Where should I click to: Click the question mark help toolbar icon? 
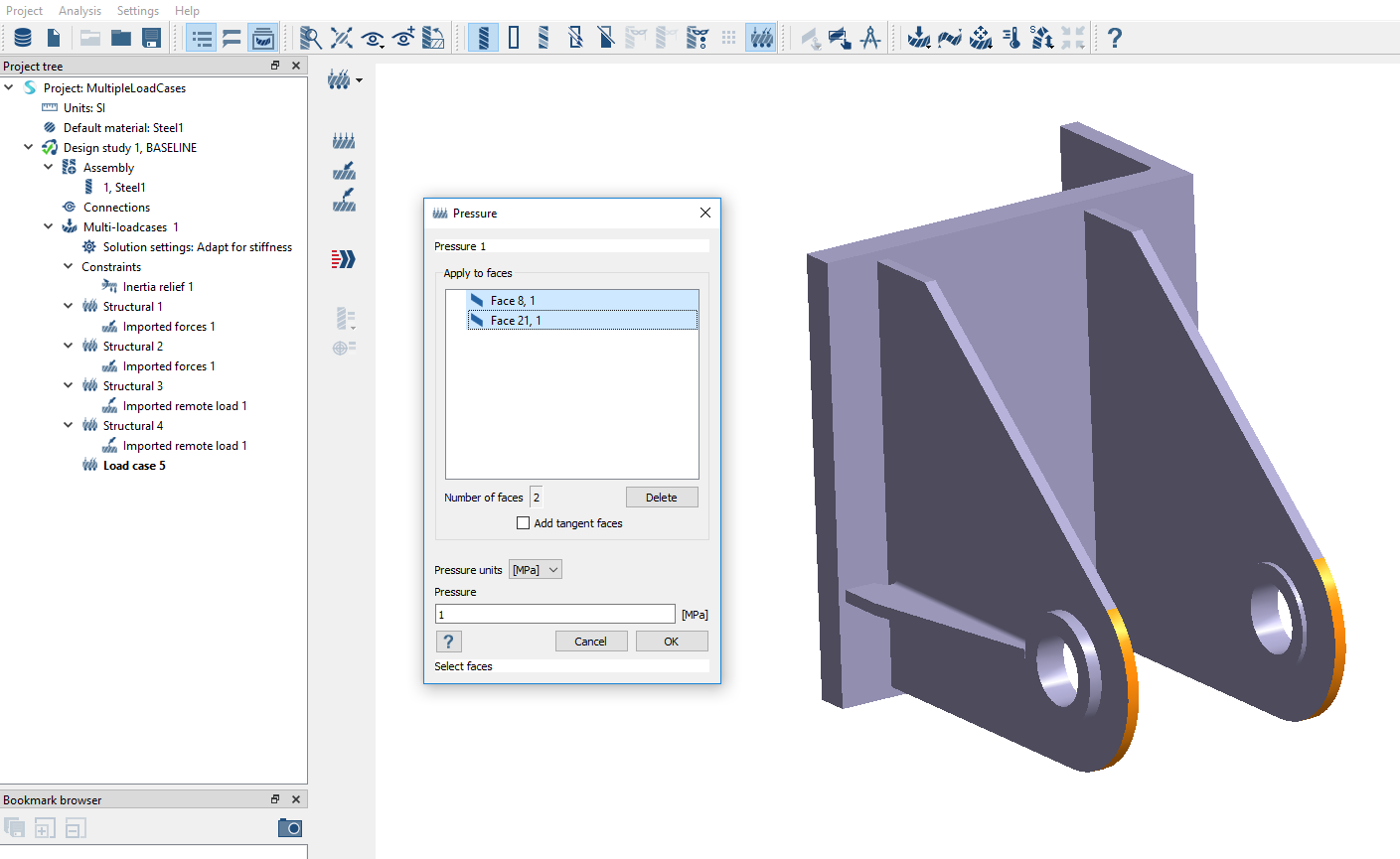(1115, 38)
